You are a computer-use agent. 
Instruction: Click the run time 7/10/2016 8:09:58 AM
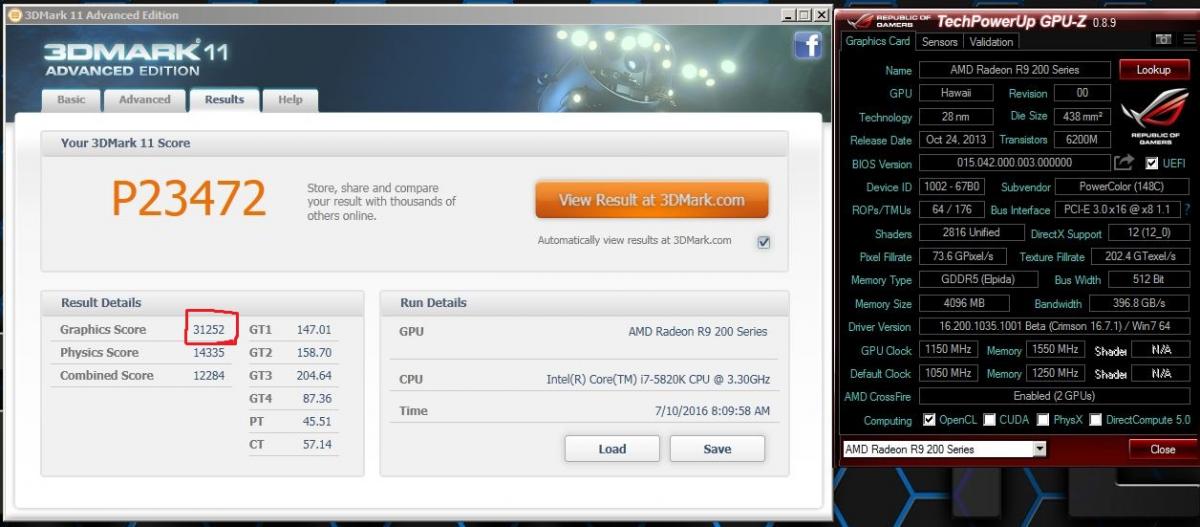point(712,411)
